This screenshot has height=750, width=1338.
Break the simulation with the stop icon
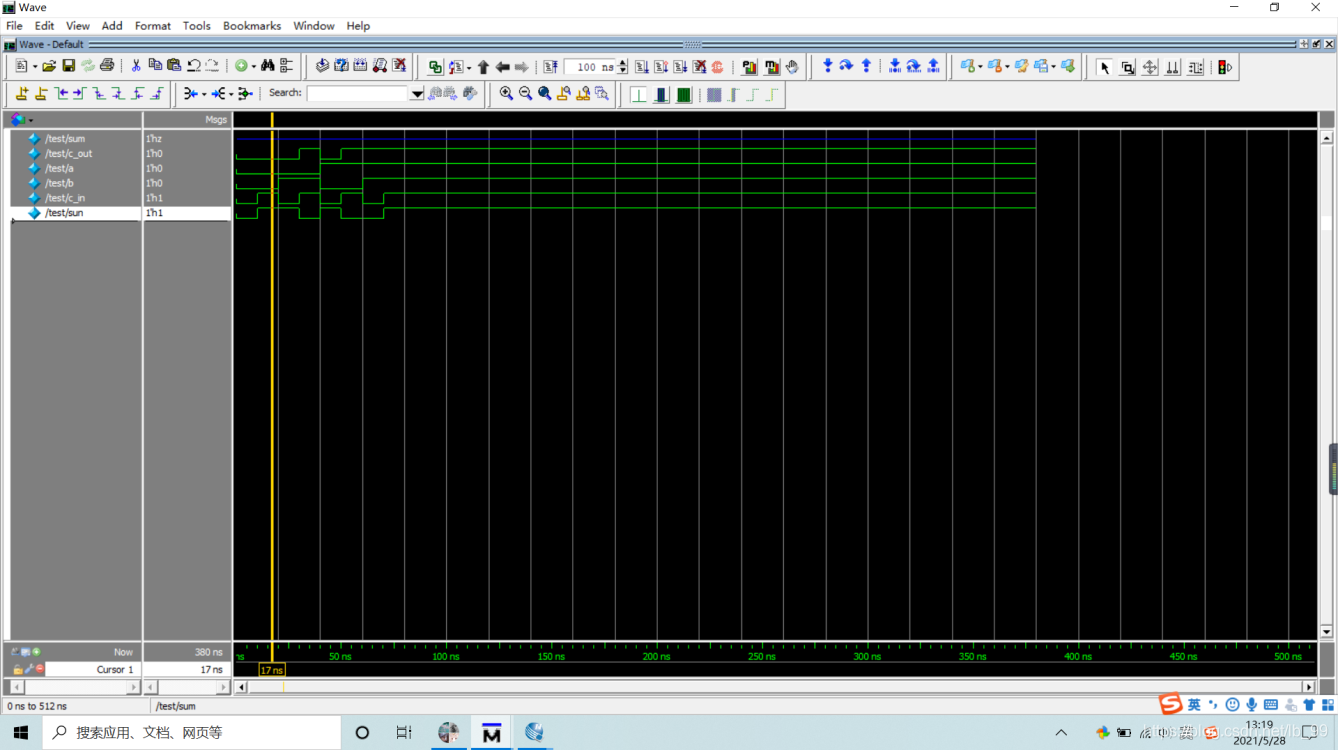click(717, 67)
